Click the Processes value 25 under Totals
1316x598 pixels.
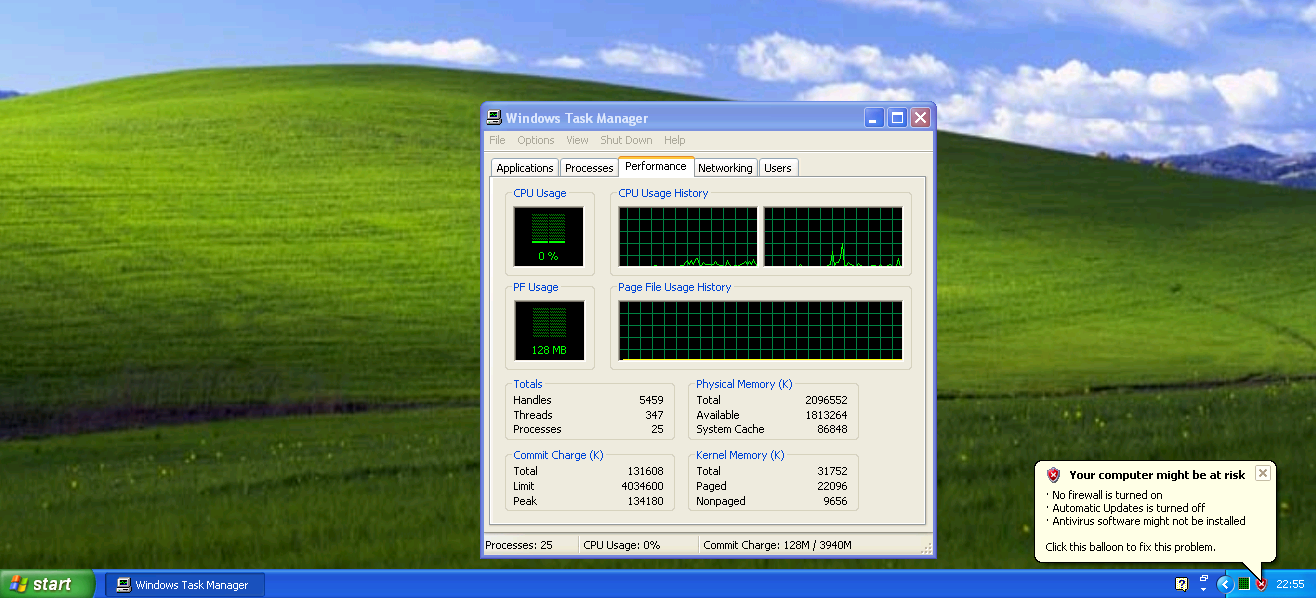657,429
